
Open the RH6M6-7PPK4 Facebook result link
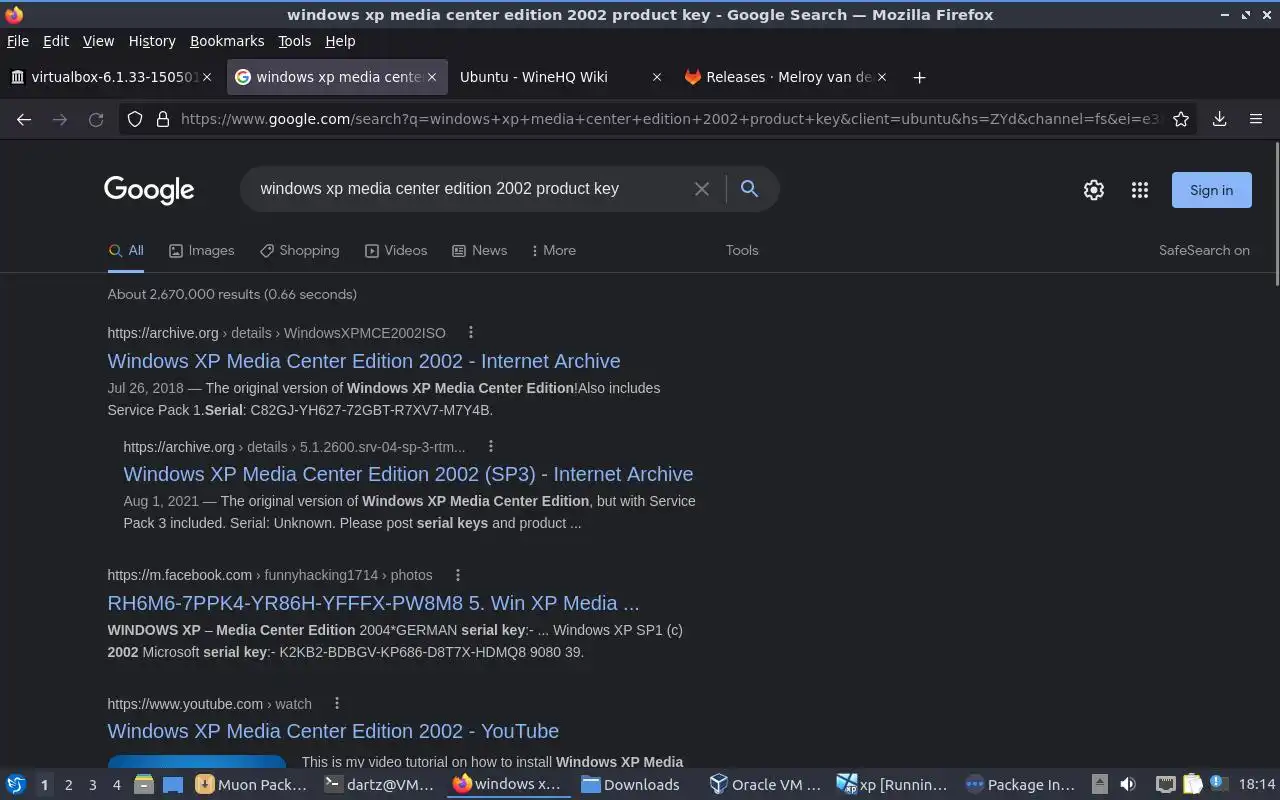click(373, 603)
